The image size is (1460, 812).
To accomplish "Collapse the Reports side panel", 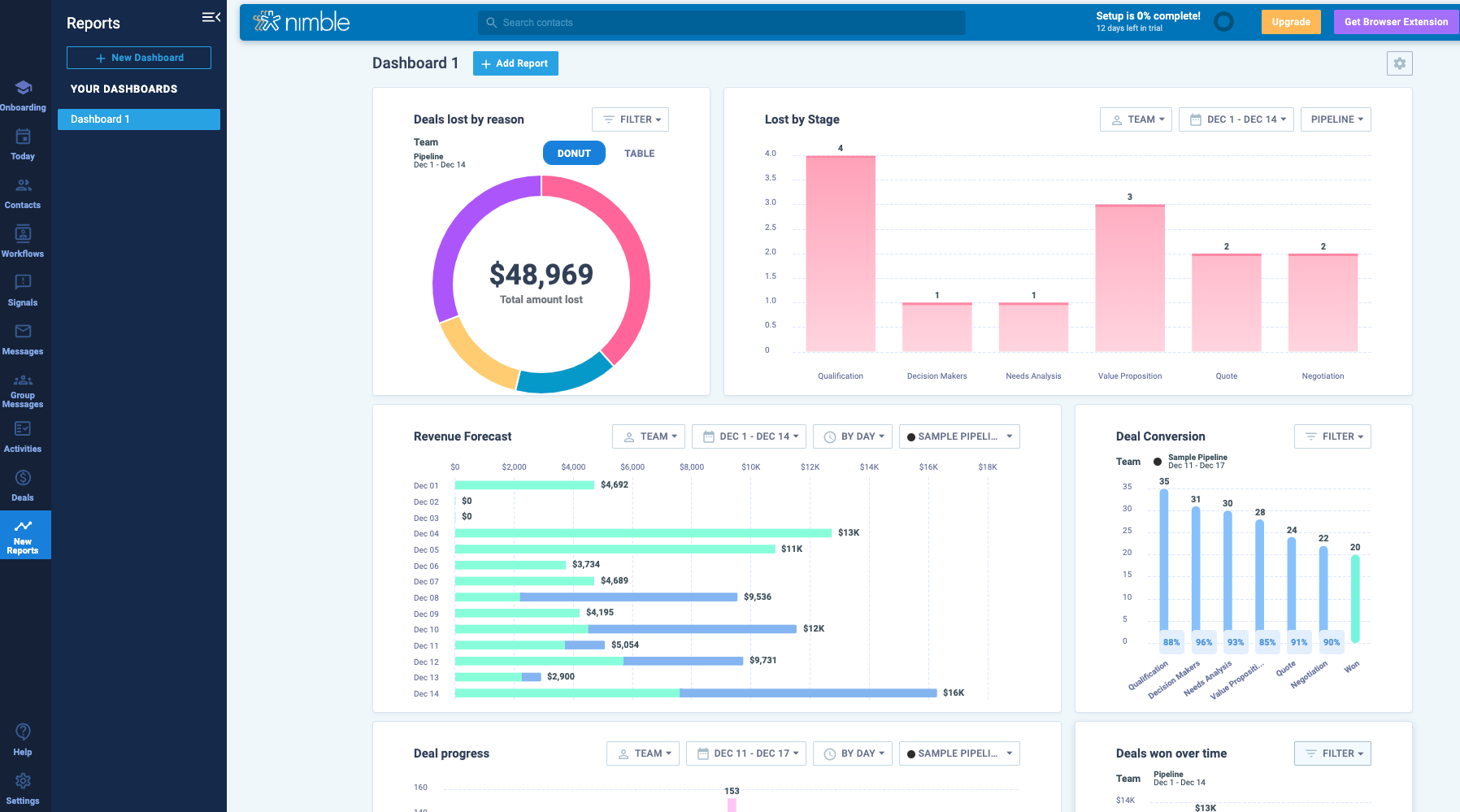I will (x=211, y=17).
